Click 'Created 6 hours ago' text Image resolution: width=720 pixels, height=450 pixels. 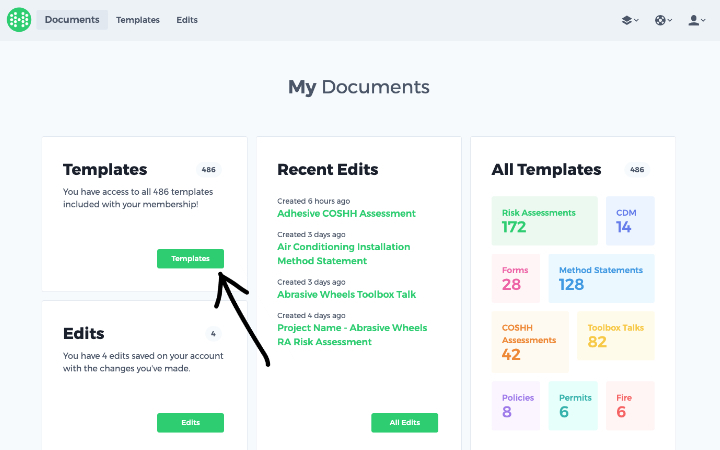pyautogui.click(x=314, y=201)
